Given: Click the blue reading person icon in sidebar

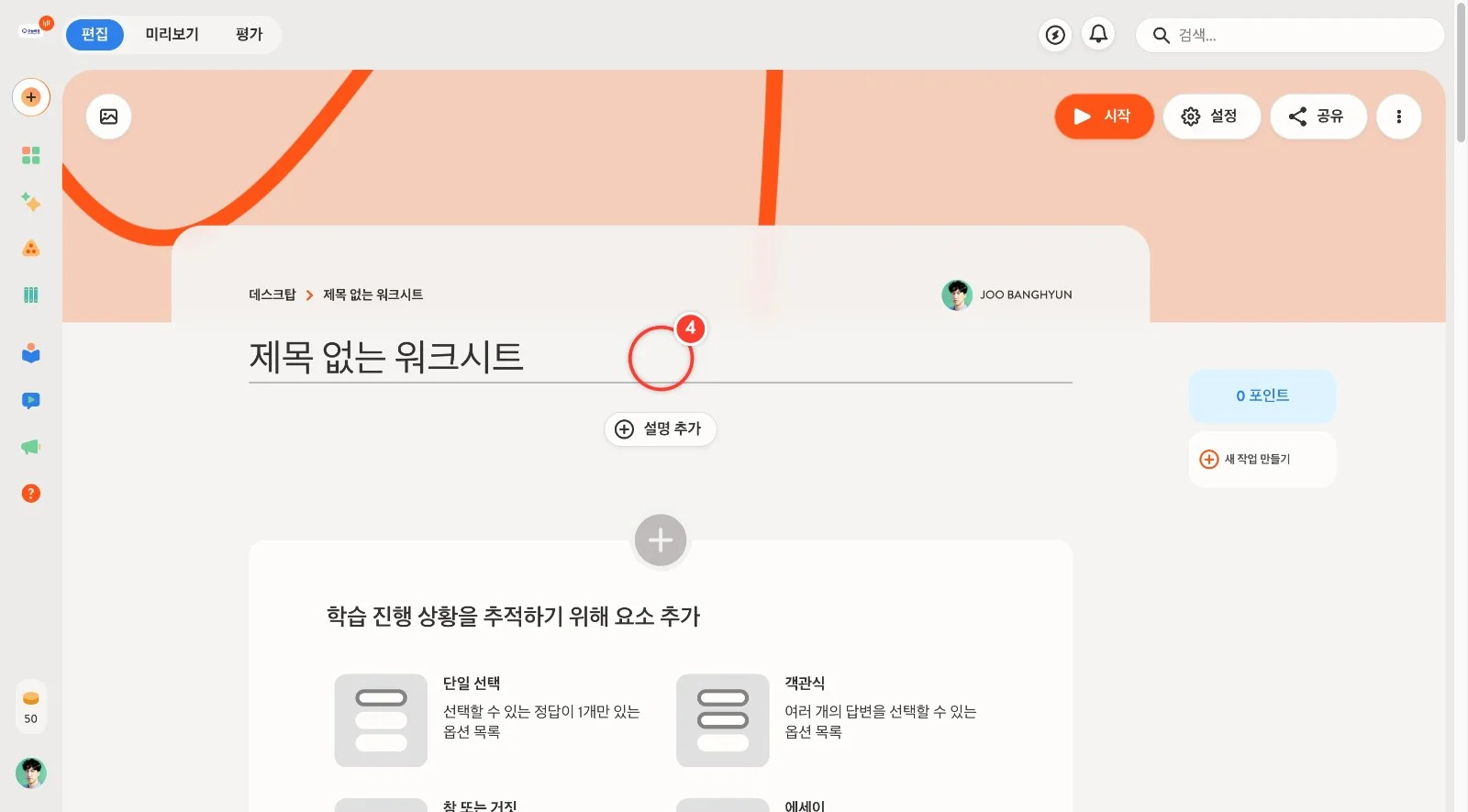Looking at the screenshot, I should [31, 353].
